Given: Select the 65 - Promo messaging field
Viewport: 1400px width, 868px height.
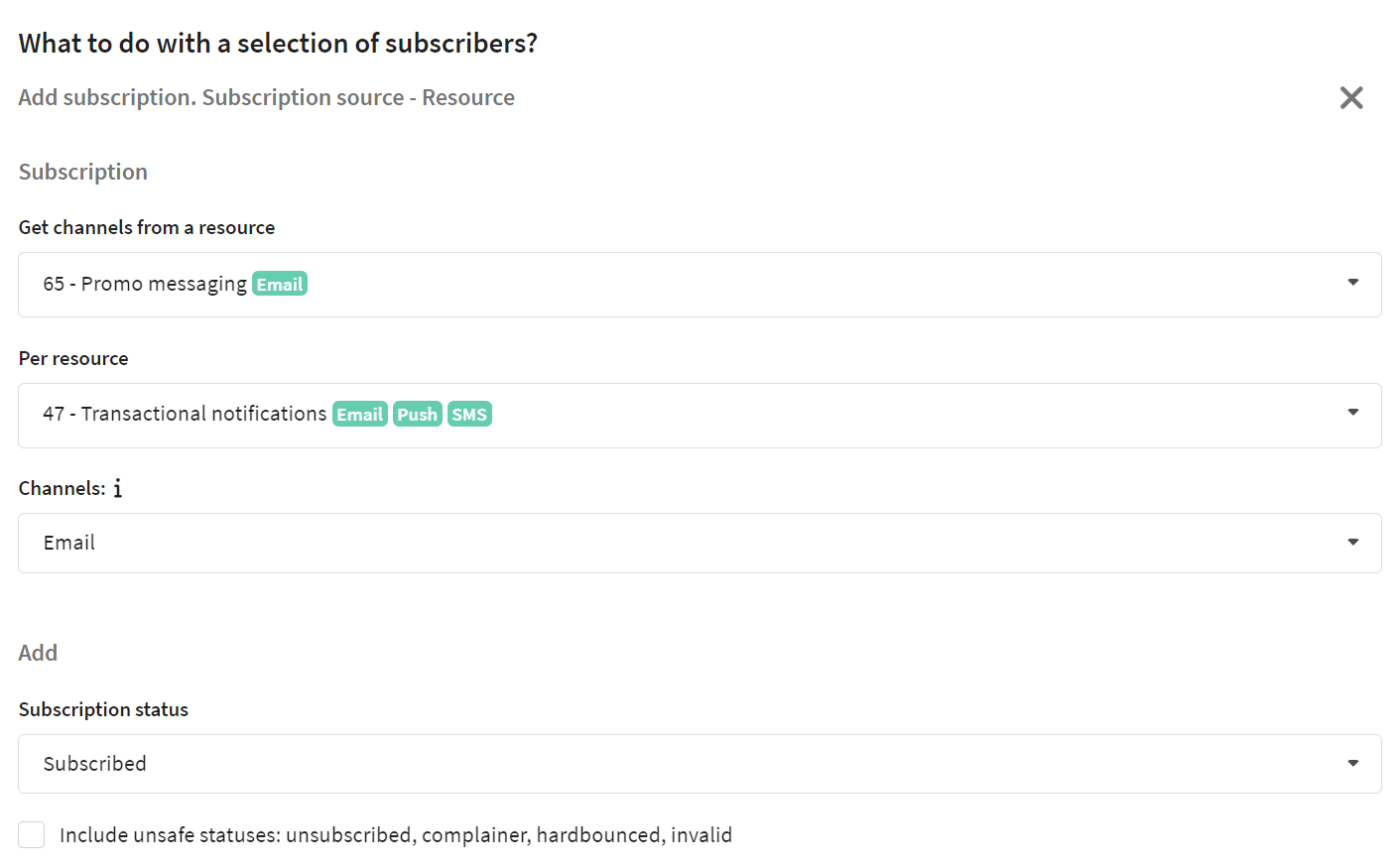Looking at the screenshot, I should (700, 285).
